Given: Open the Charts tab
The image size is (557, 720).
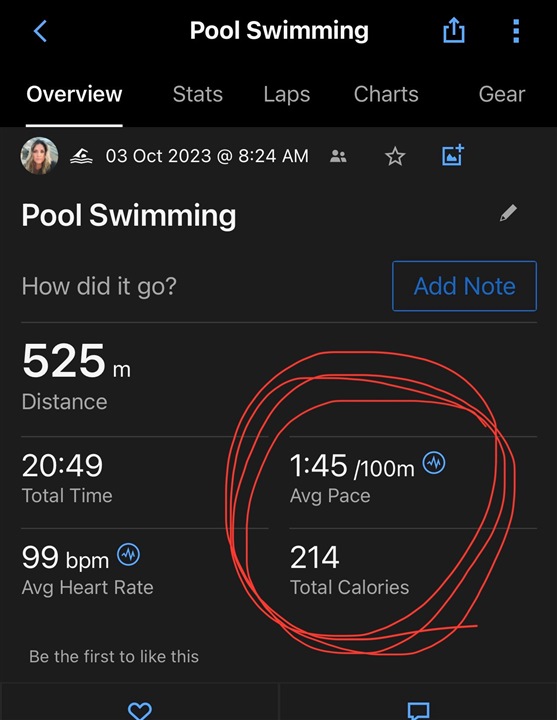Looking at the screenshot, I should pos(386,95).
